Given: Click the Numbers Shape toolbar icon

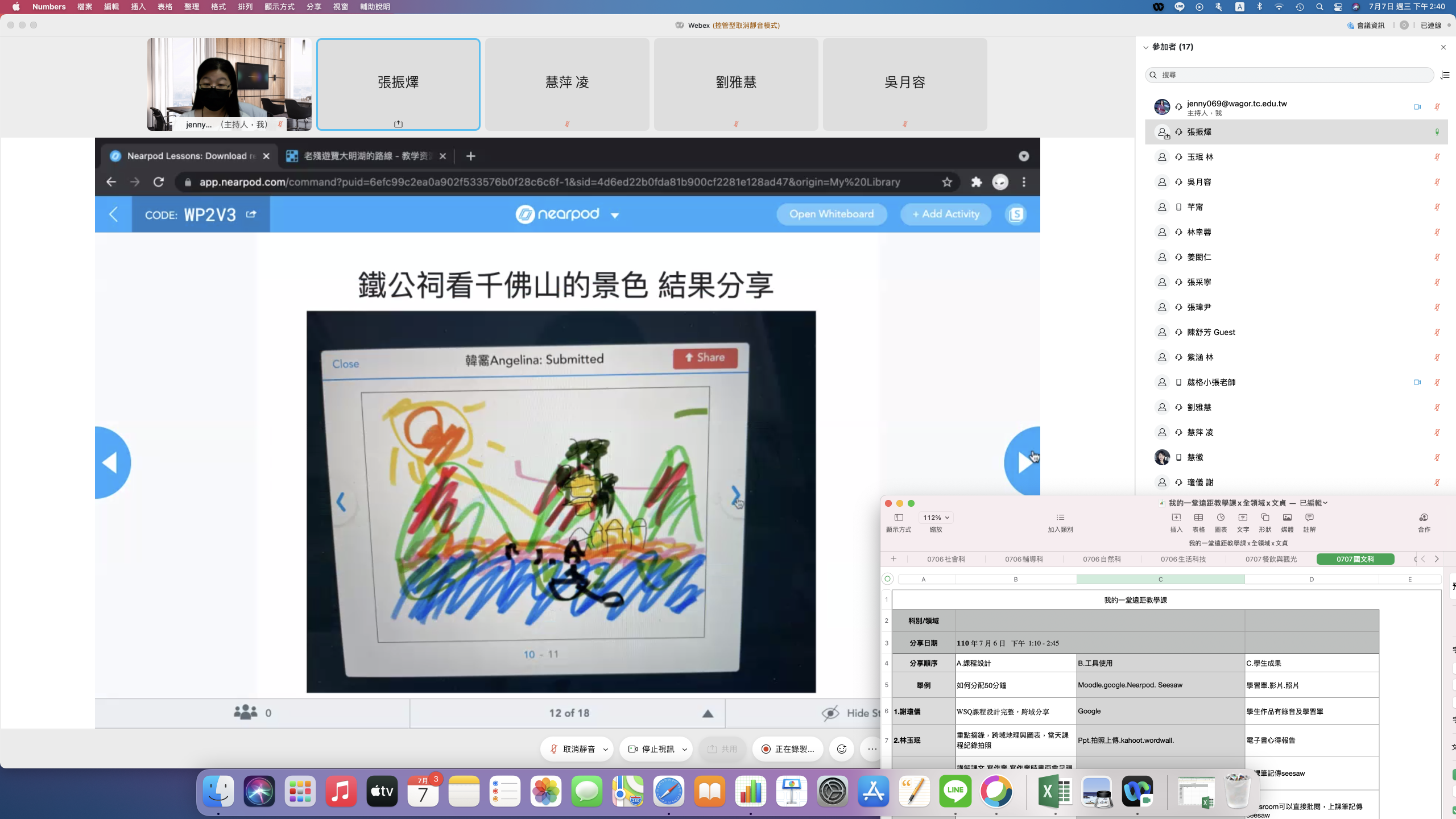Looking at the screenshot, I should click(1265, 518).
